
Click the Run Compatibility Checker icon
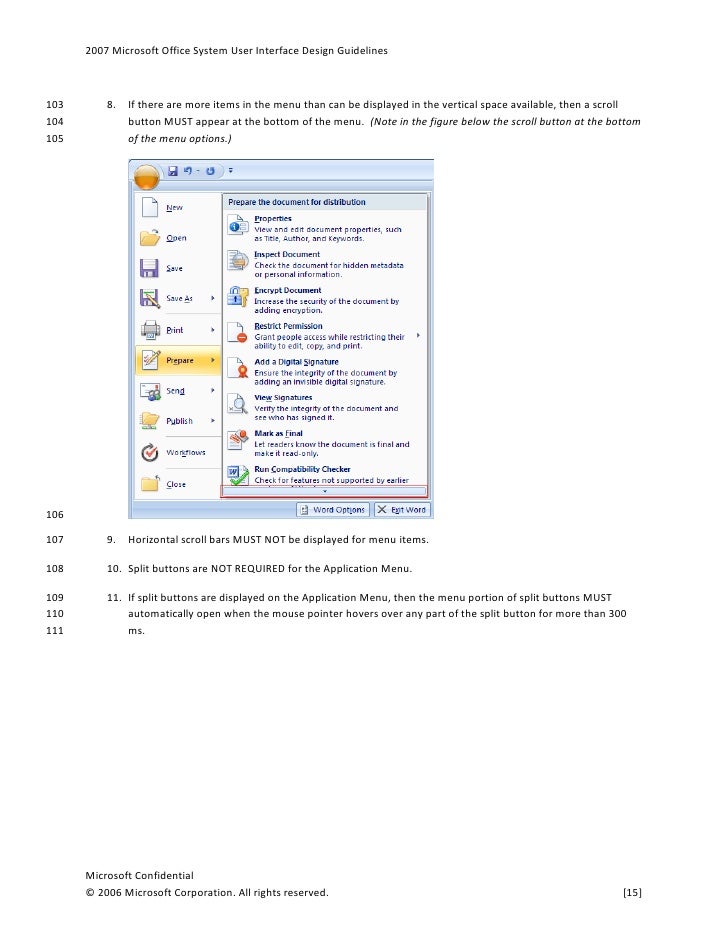[238, 475]
